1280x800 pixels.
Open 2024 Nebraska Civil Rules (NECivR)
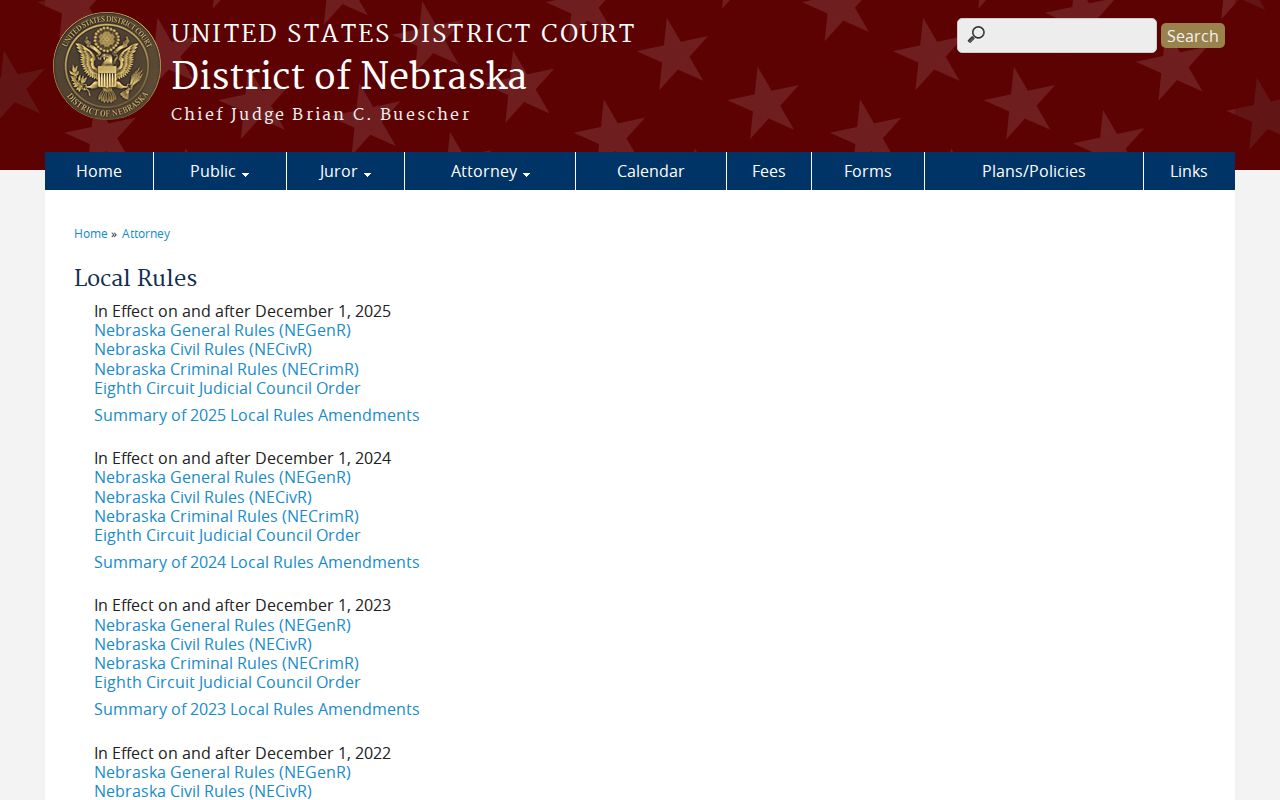tap(203, 497)
